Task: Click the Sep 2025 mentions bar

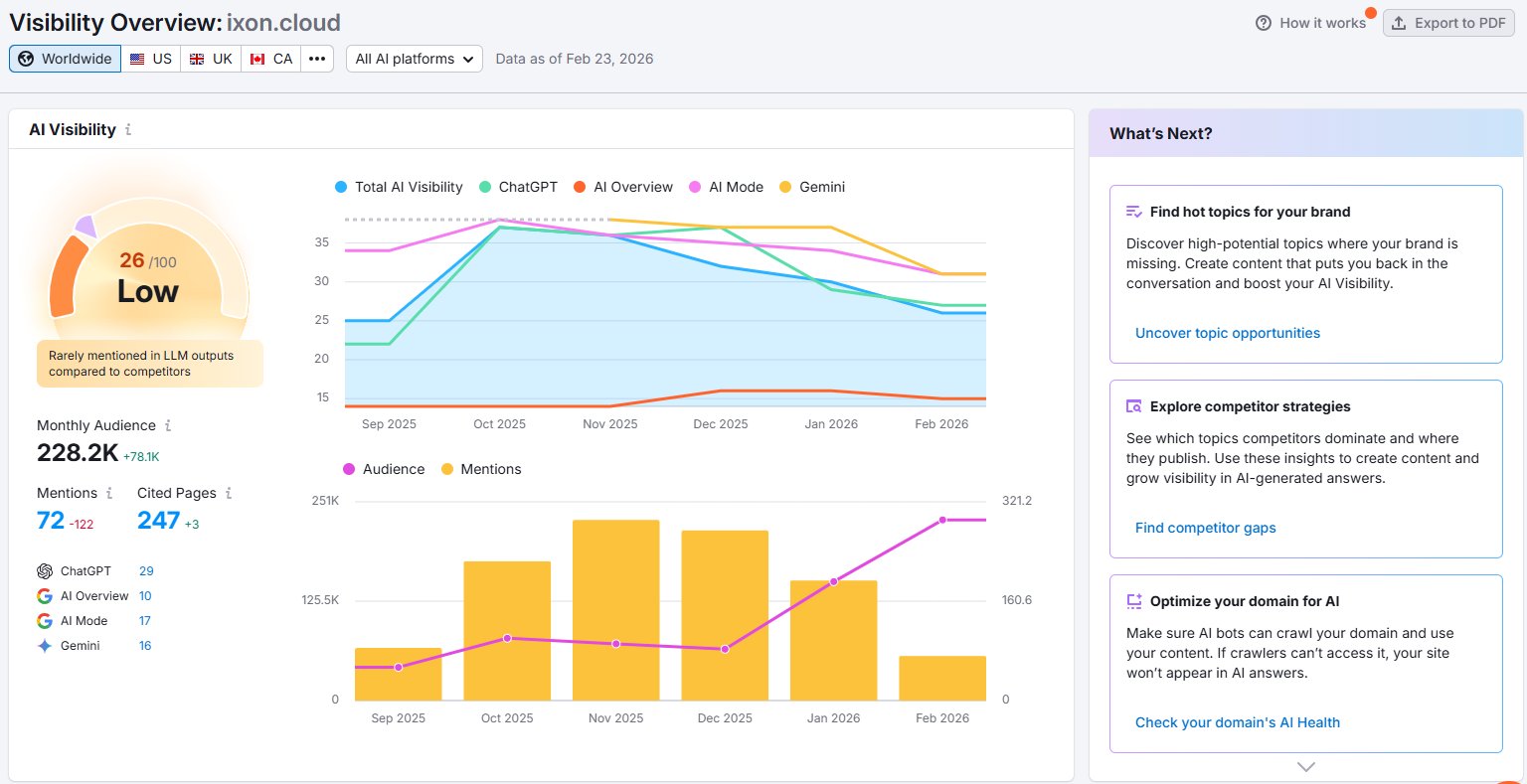Action: 399,675
